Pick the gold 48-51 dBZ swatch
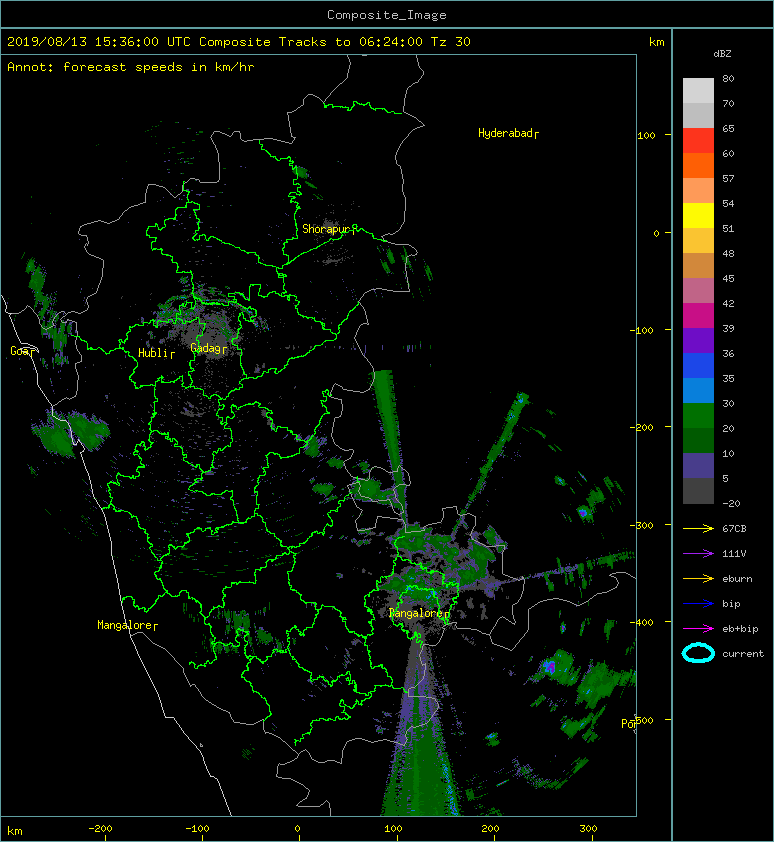 [x=698, y=241]
